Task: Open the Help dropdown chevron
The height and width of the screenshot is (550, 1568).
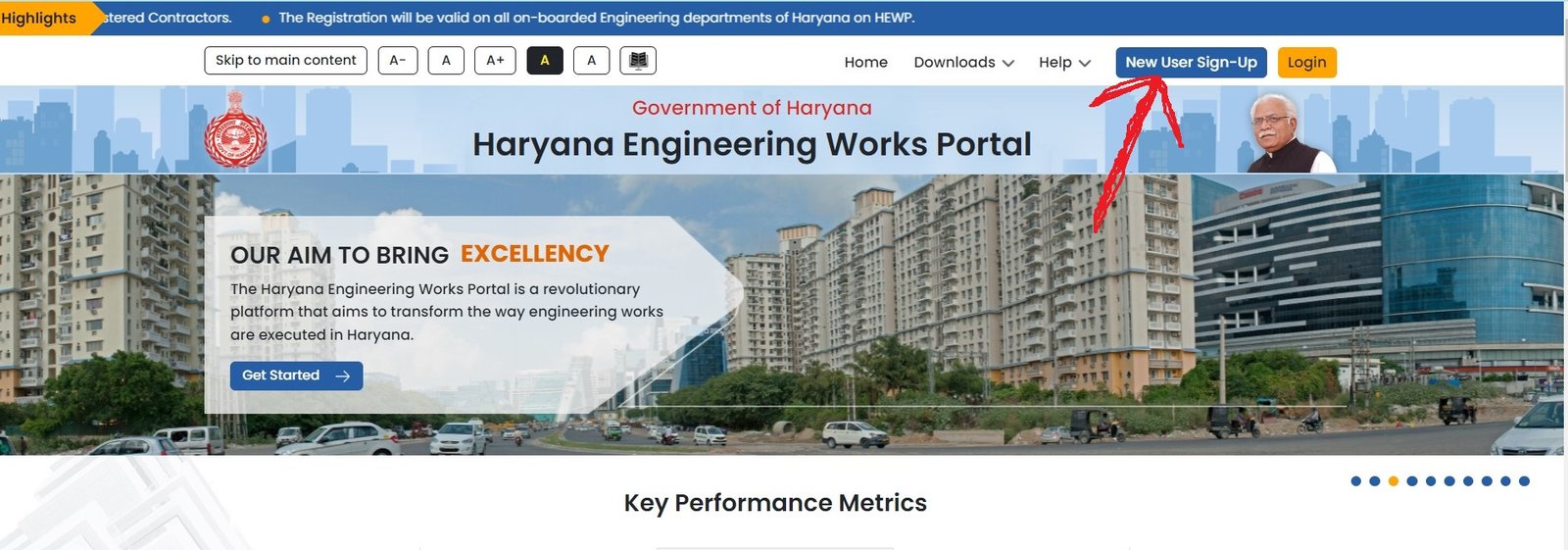Action: click(x=1084, y=63)
